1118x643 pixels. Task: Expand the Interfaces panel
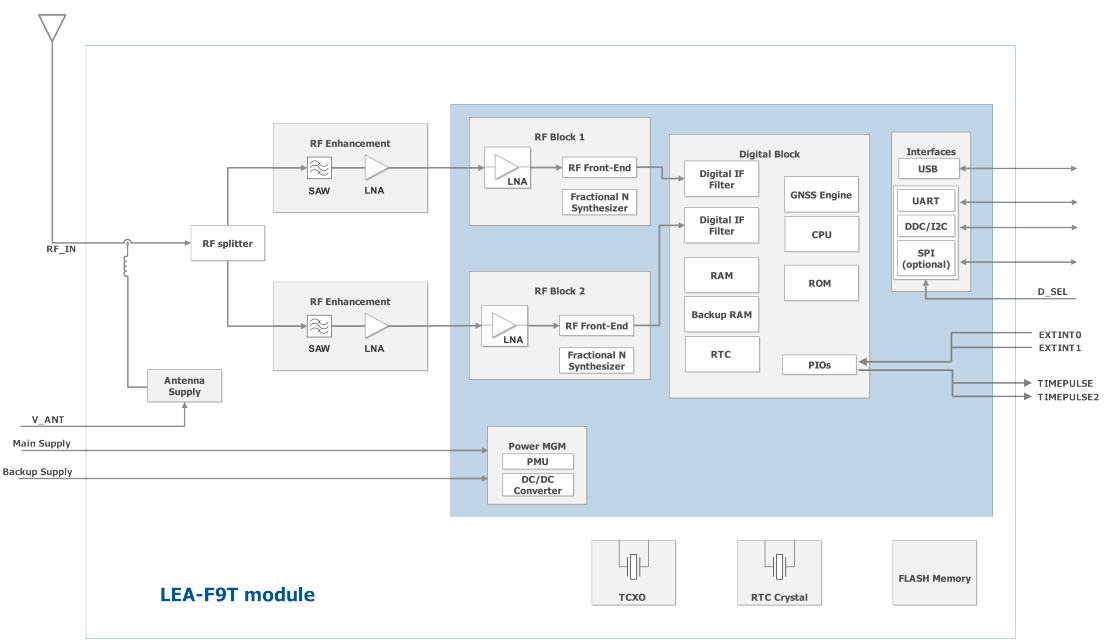pos(931,150)
